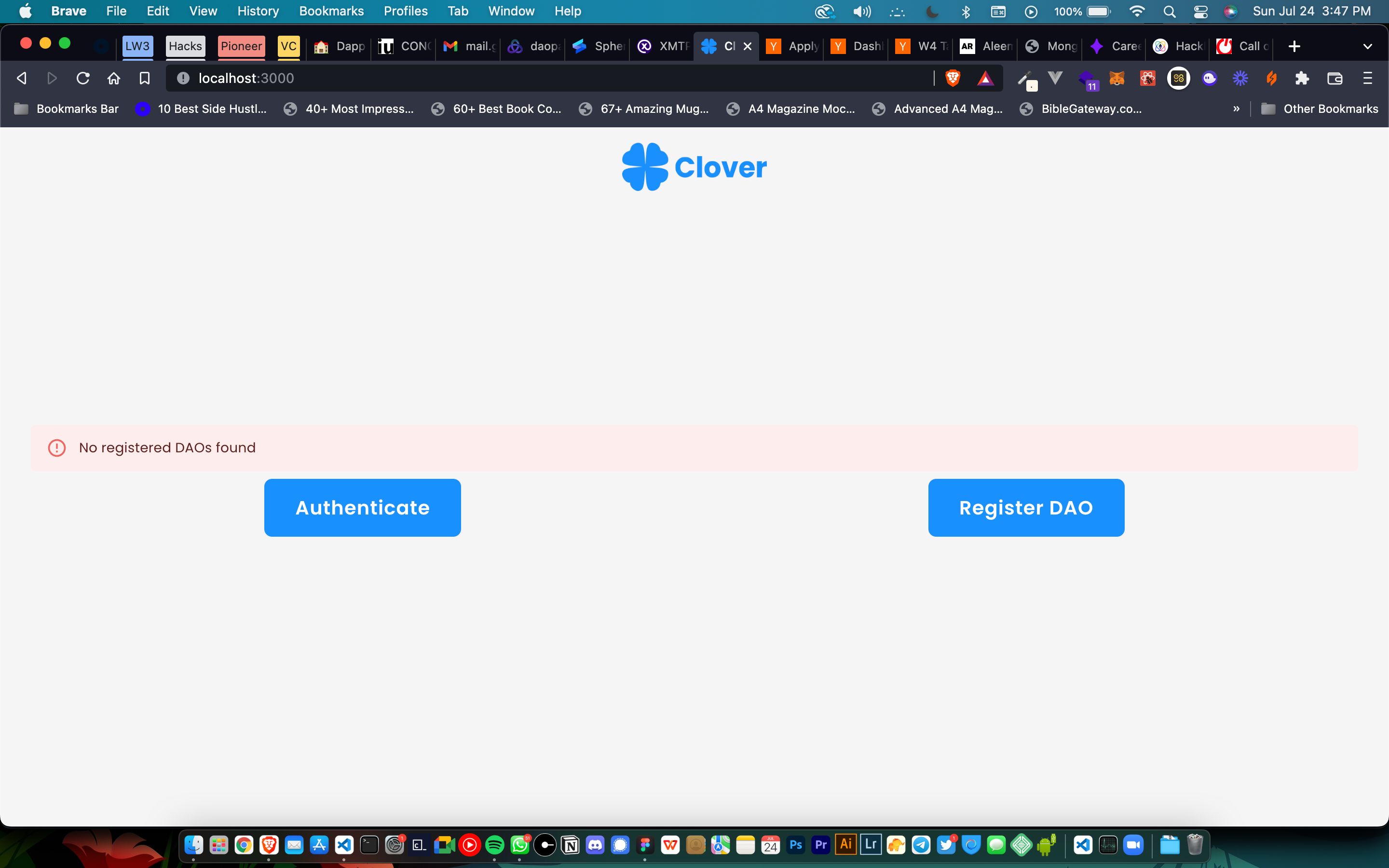
Task: Open Control Center toggles icon
Action: click(1200, 11)
